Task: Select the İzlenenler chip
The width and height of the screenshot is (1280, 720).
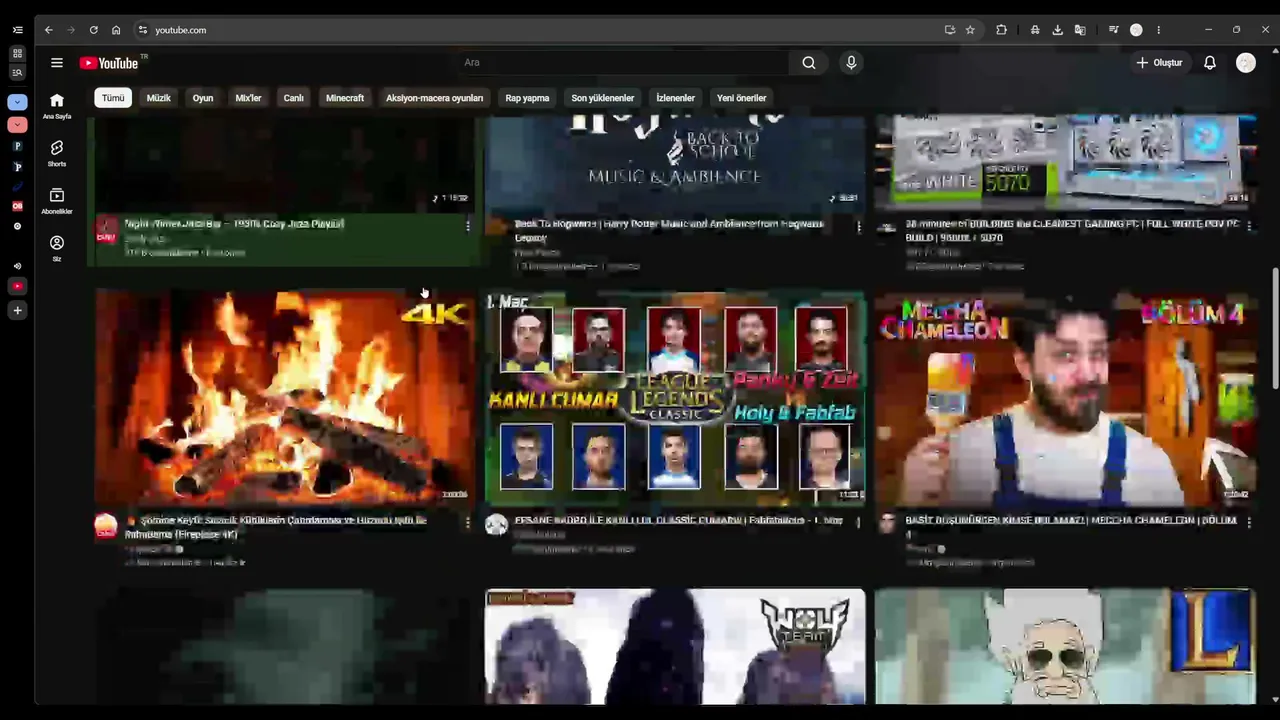Action: click(x=675, y=98)
